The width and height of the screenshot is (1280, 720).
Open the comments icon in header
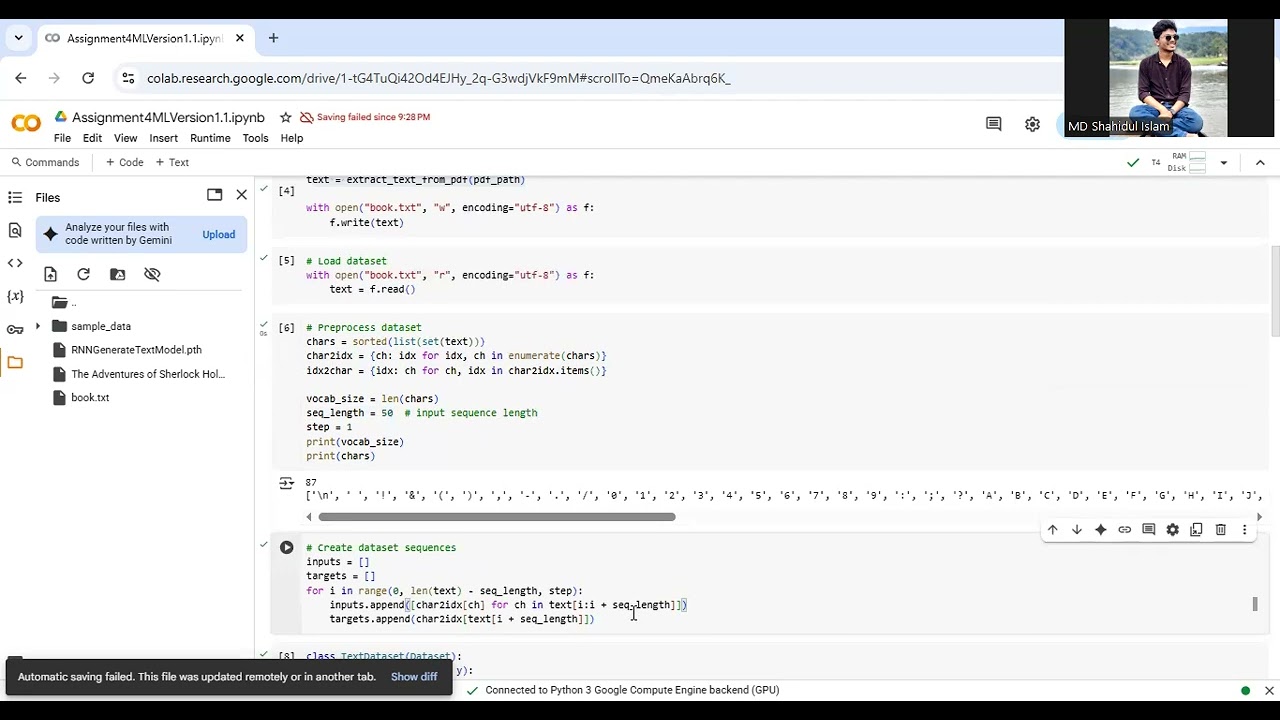tap(993, 124)
